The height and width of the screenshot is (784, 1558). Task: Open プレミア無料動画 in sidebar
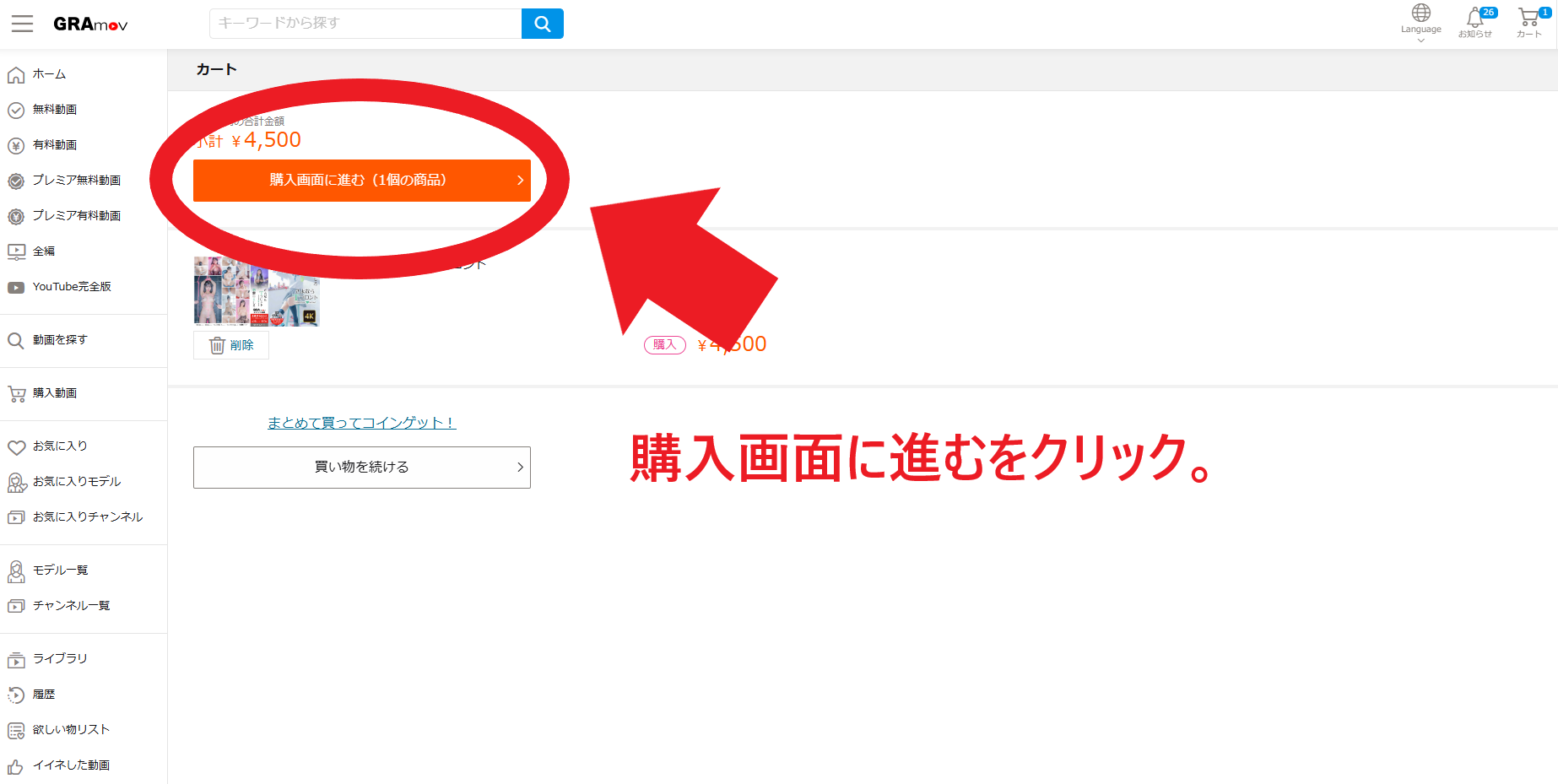76,181
